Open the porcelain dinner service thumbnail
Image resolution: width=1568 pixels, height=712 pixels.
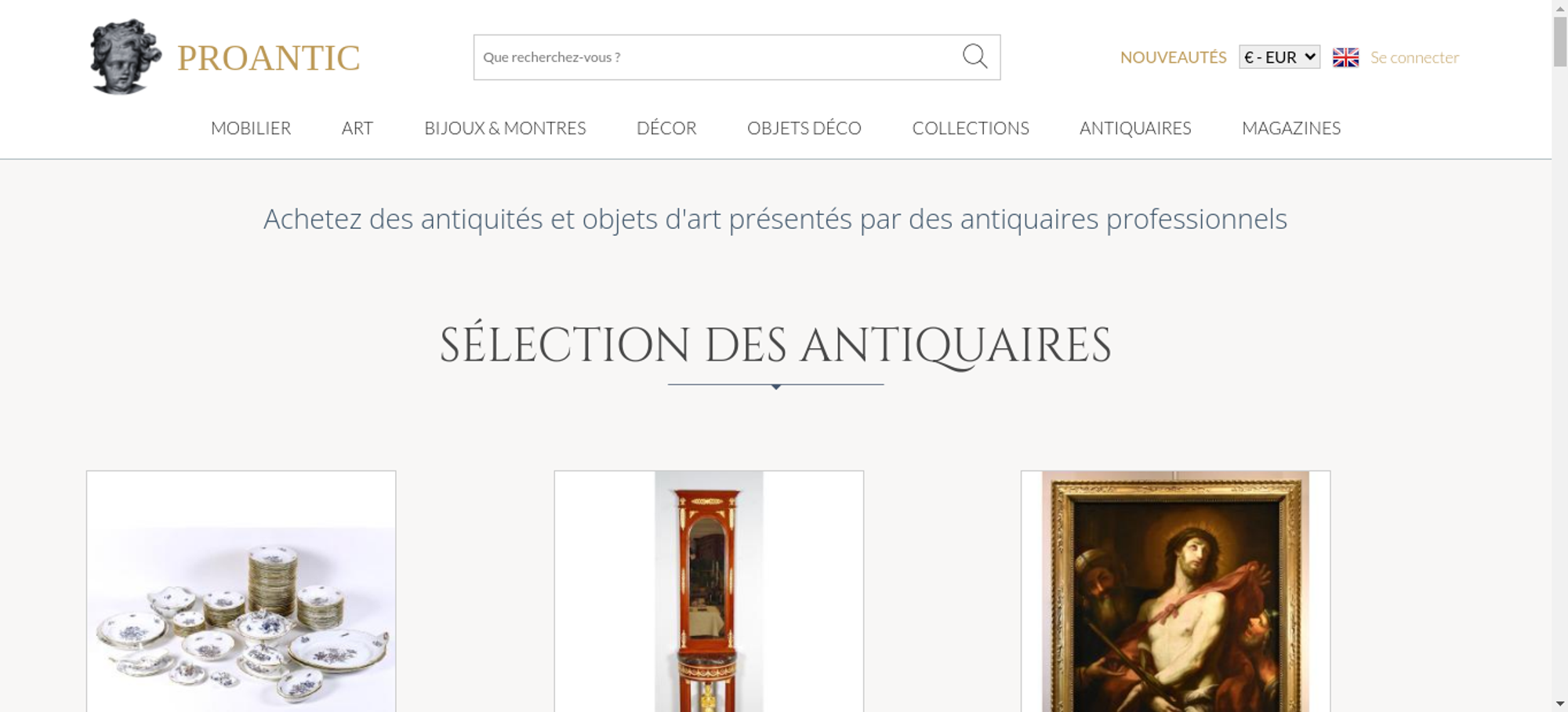(241, 592)
